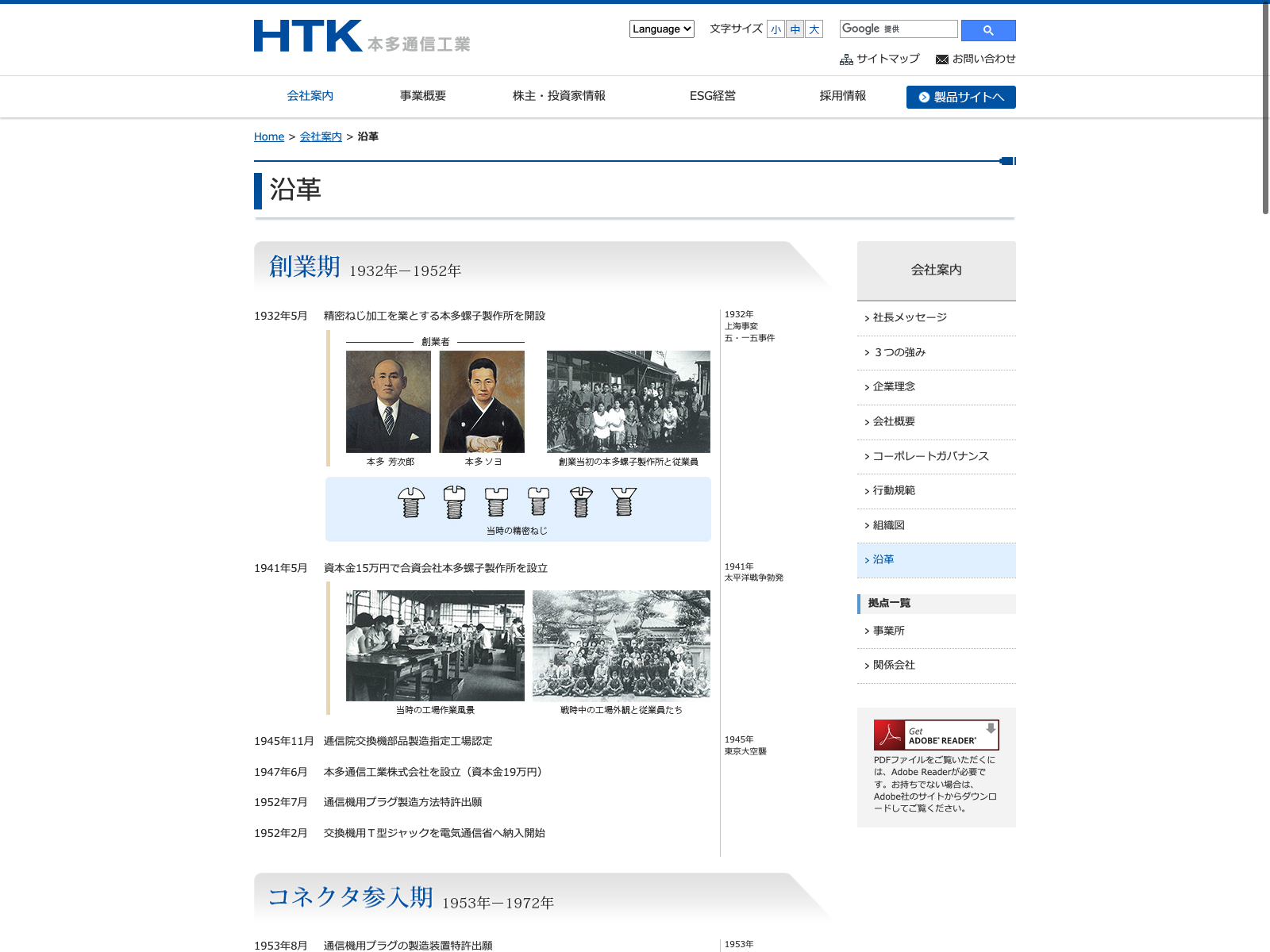The width and height of the screenshot is (1270, 952).
Task: Select small font size 小
Action: tap(775, 29)
